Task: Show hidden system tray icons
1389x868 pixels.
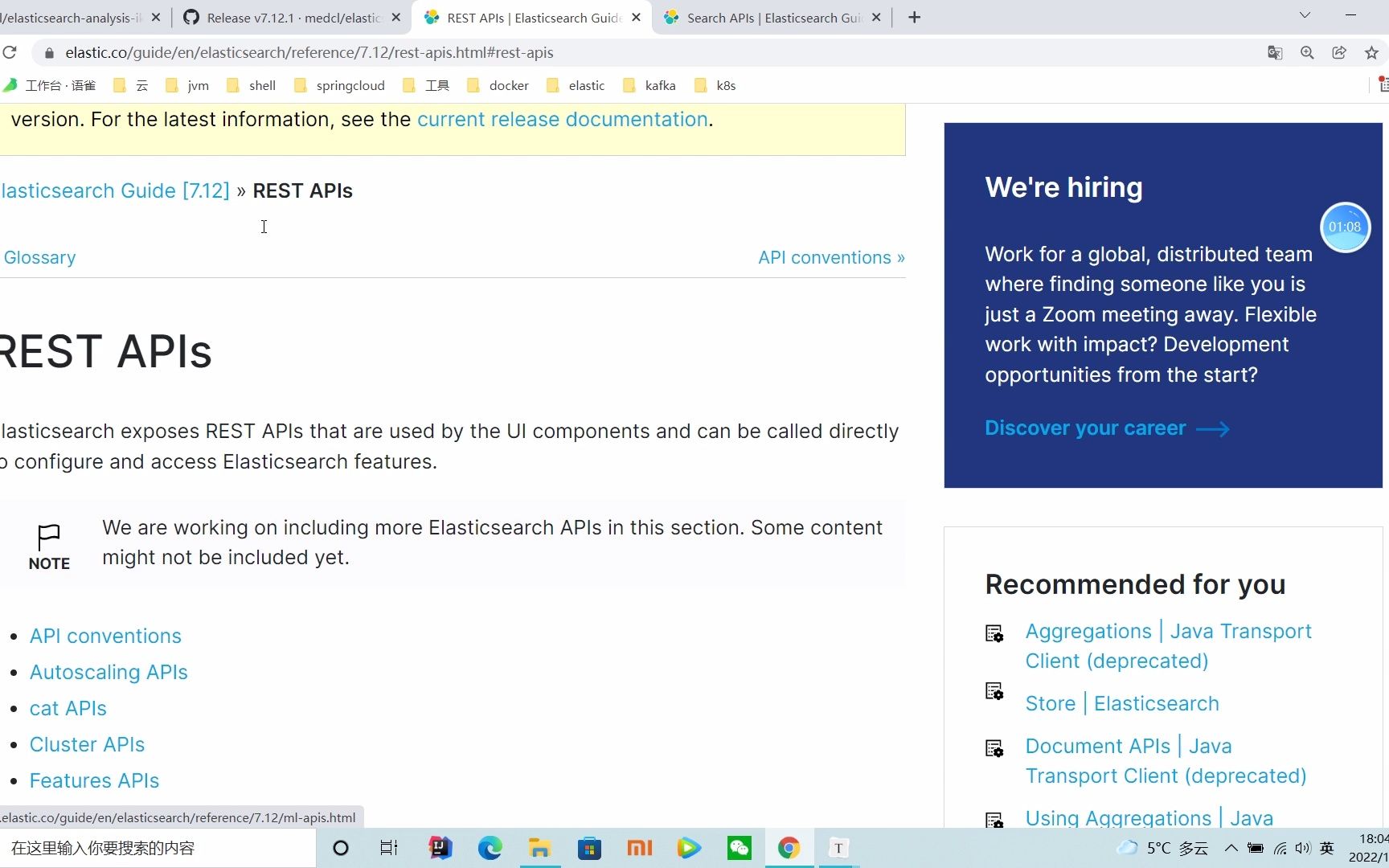Action: click(x=1231, y=848)
